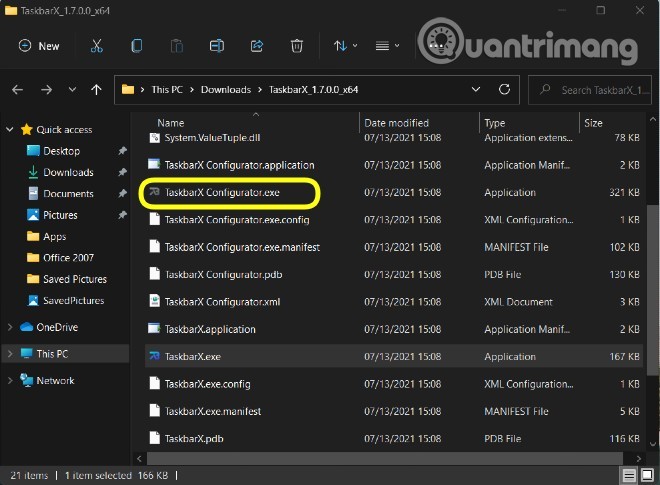This screenshot has height=485, width=660.
Task: Open Downloads in the sidebar
Action: pyautogui.click(x=68, y=172)
